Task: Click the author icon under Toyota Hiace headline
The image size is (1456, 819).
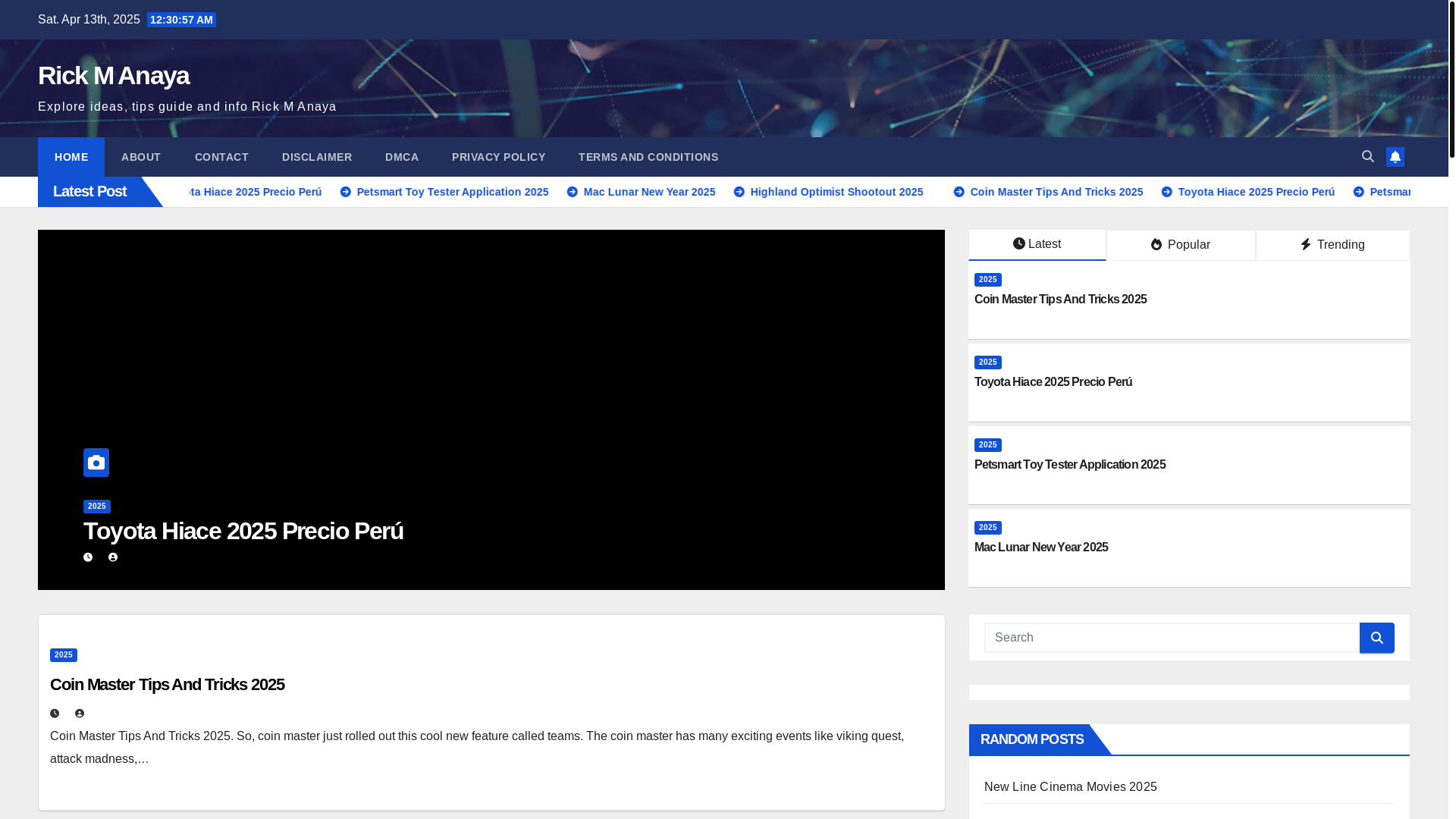Action: pyautogui.click(x=113, y=557)
